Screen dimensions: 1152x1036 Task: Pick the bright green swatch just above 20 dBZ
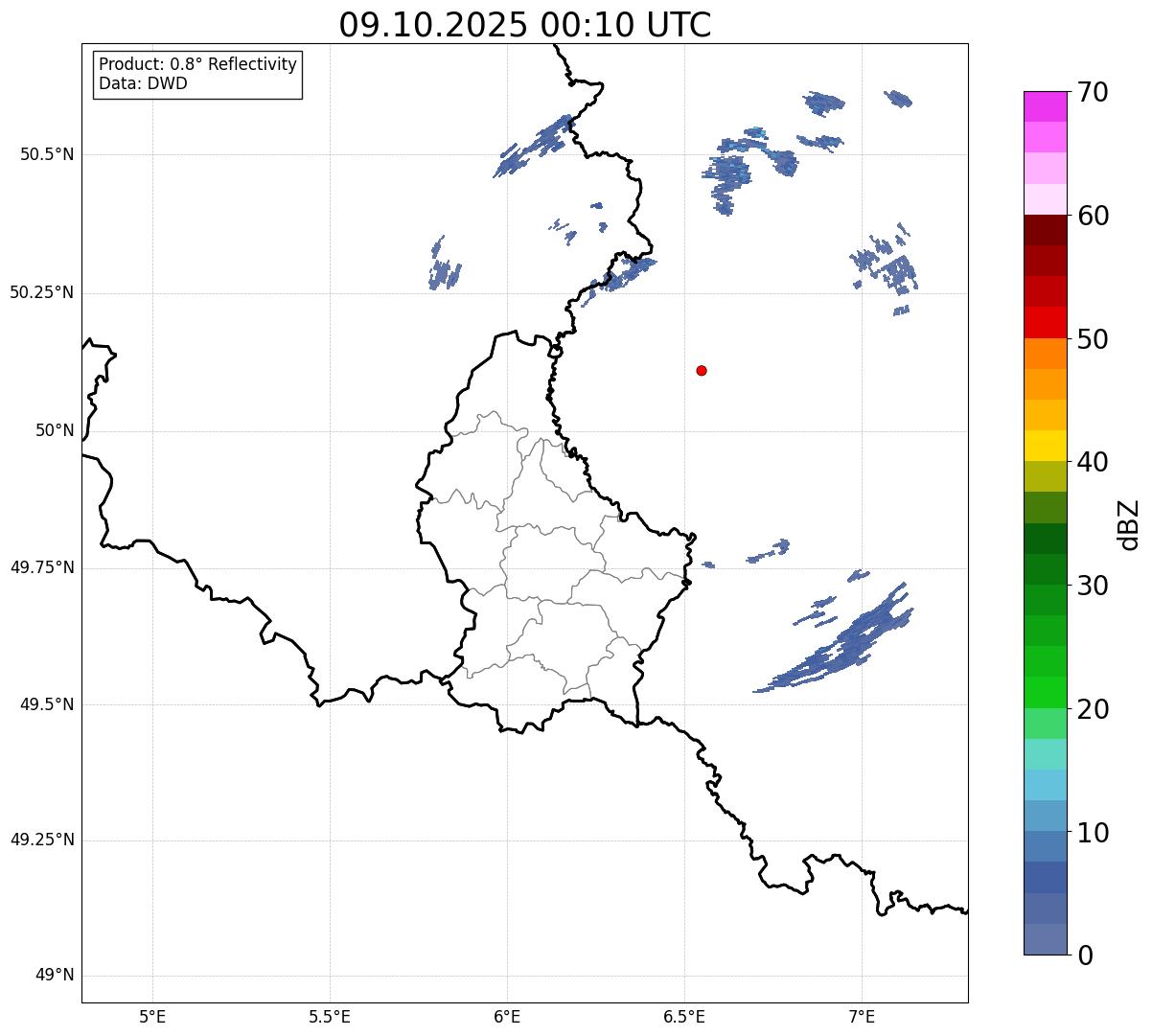click(x=1045, y=693)
